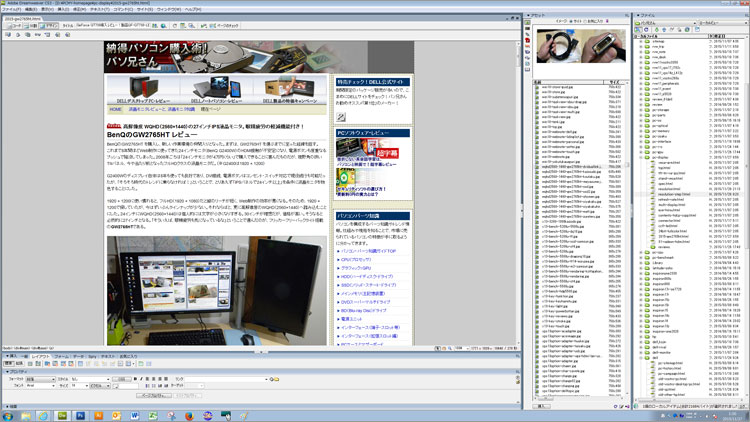Viewport: 750px width, 422px height.
Task: Click Insert button in Assets panel
Action: point(541,406)
